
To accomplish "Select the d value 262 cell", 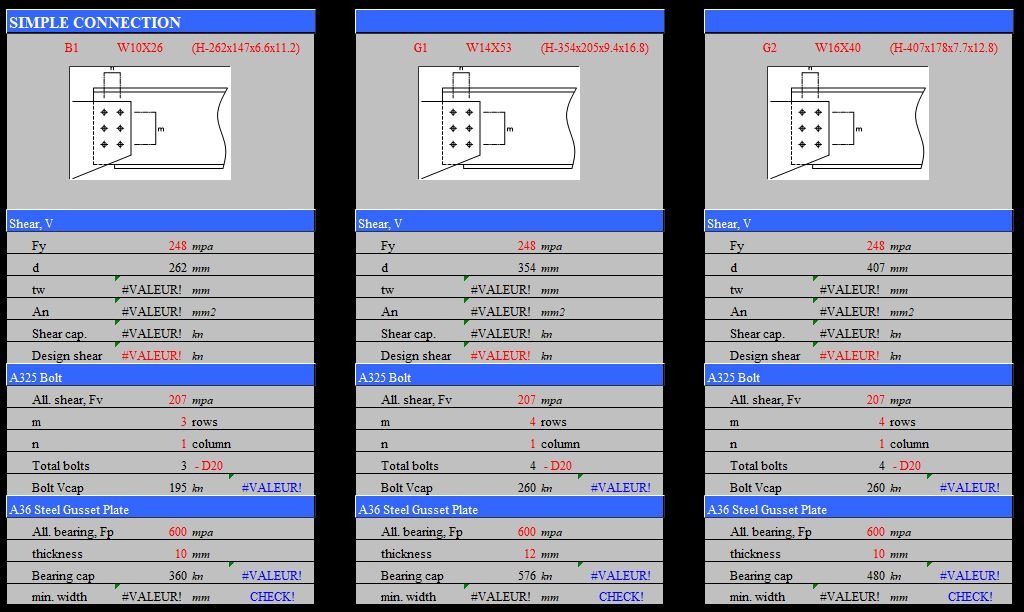I will pos(177,268).
